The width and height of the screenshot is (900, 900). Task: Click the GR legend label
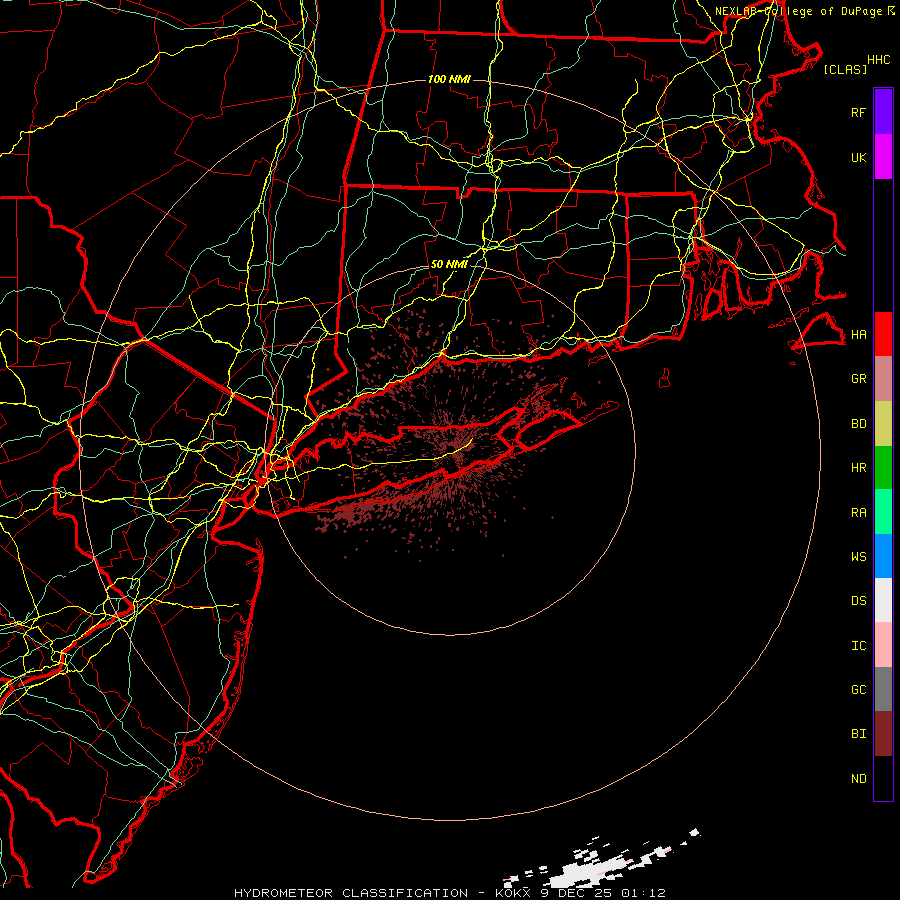[859, 379]
